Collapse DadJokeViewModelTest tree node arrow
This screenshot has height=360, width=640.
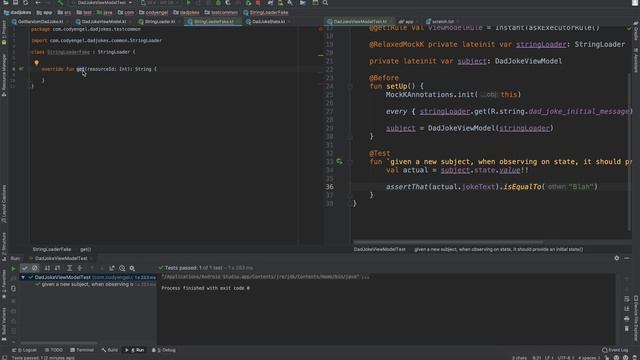coord(23,277)
